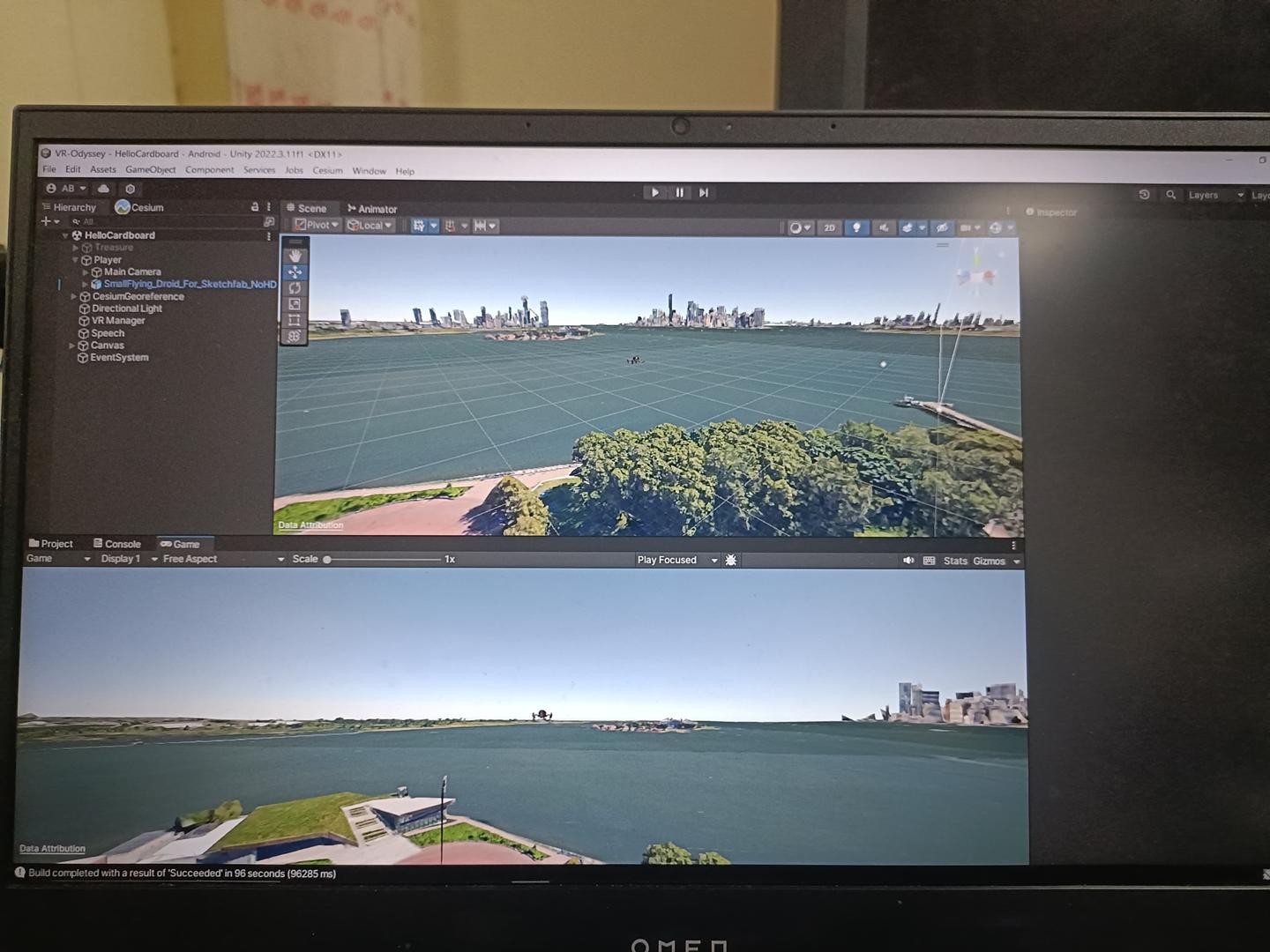Open the snap increment settings
This screenshot has height=952, width=1270.
(485, 227)
